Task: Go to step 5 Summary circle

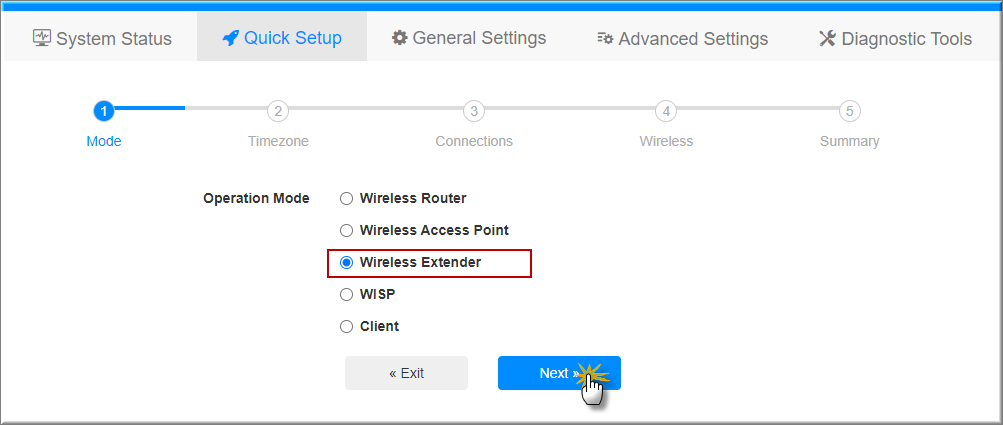Action: click(849, 111)
